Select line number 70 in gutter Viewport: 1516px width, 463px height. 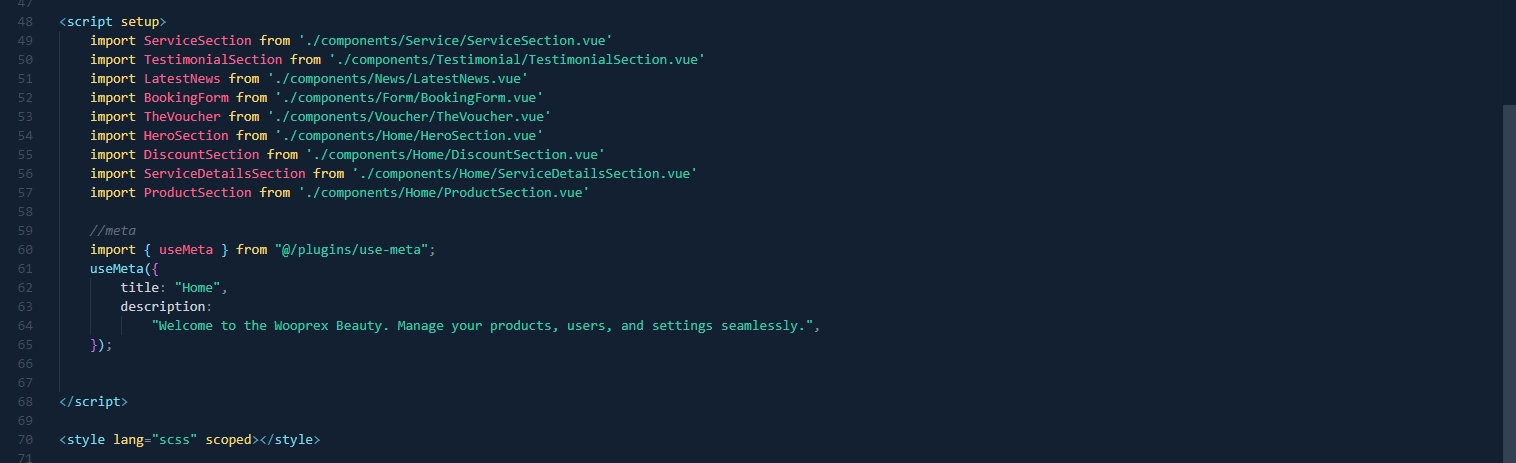tap(25, 439)
